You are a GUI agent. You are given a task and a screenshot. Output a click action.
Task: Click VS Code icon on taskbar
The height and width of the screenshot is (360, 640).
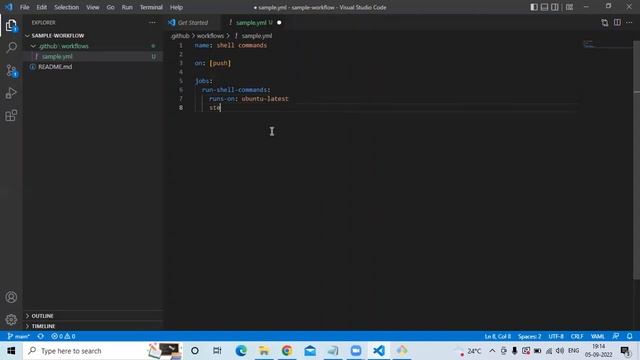(379, 351)
